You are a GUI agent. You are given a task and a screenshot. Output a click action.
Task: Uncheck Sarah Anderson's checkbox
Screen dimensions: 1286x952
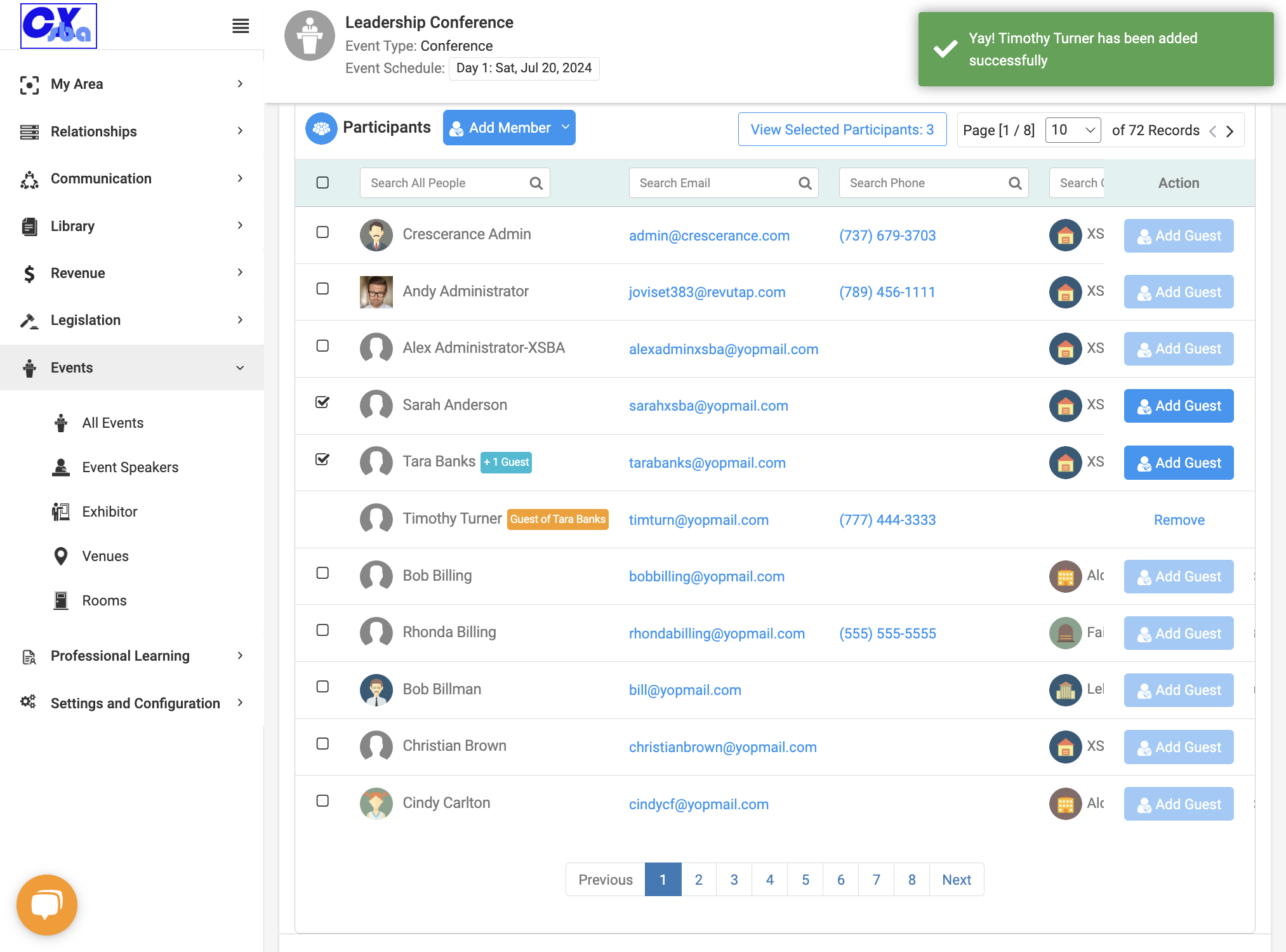(322, 402)
